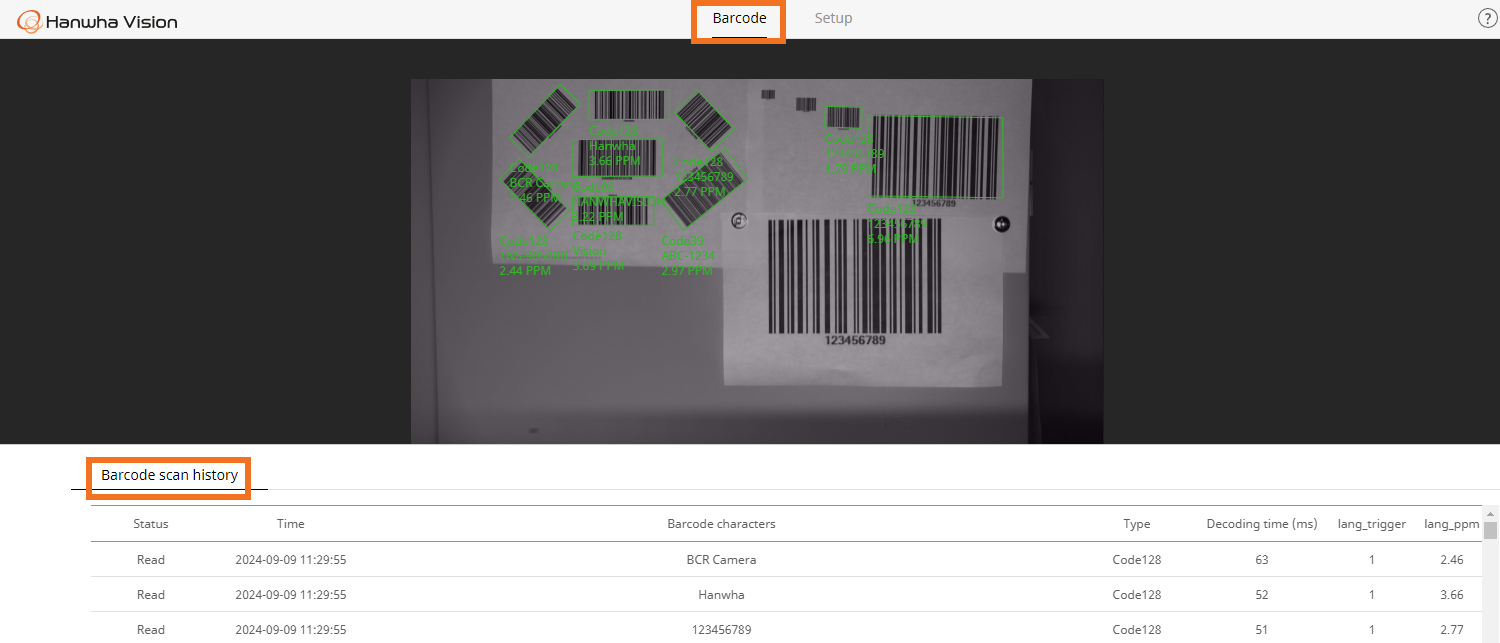Click the lang_trigger column header
Viewport: 1500px width, 643px height.
(1372, 524)
